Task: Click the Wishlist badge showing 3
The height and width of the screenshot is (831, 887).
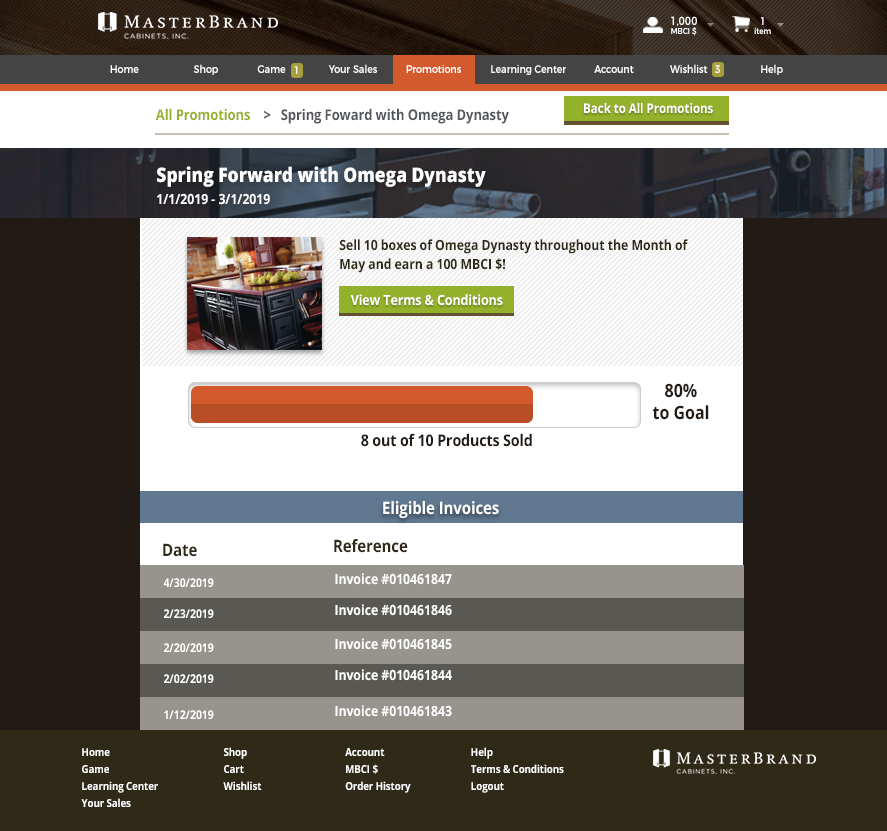Action: (717, 69)
